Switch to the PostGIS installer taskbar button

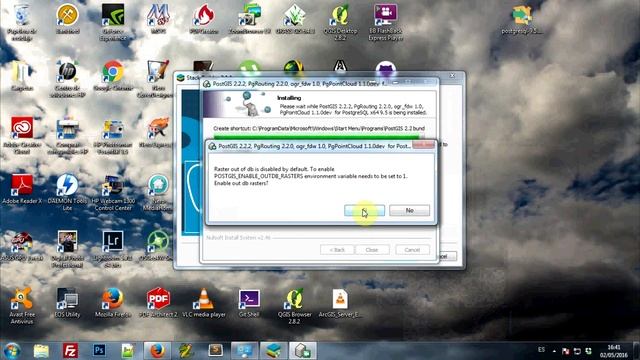point(303,351)
